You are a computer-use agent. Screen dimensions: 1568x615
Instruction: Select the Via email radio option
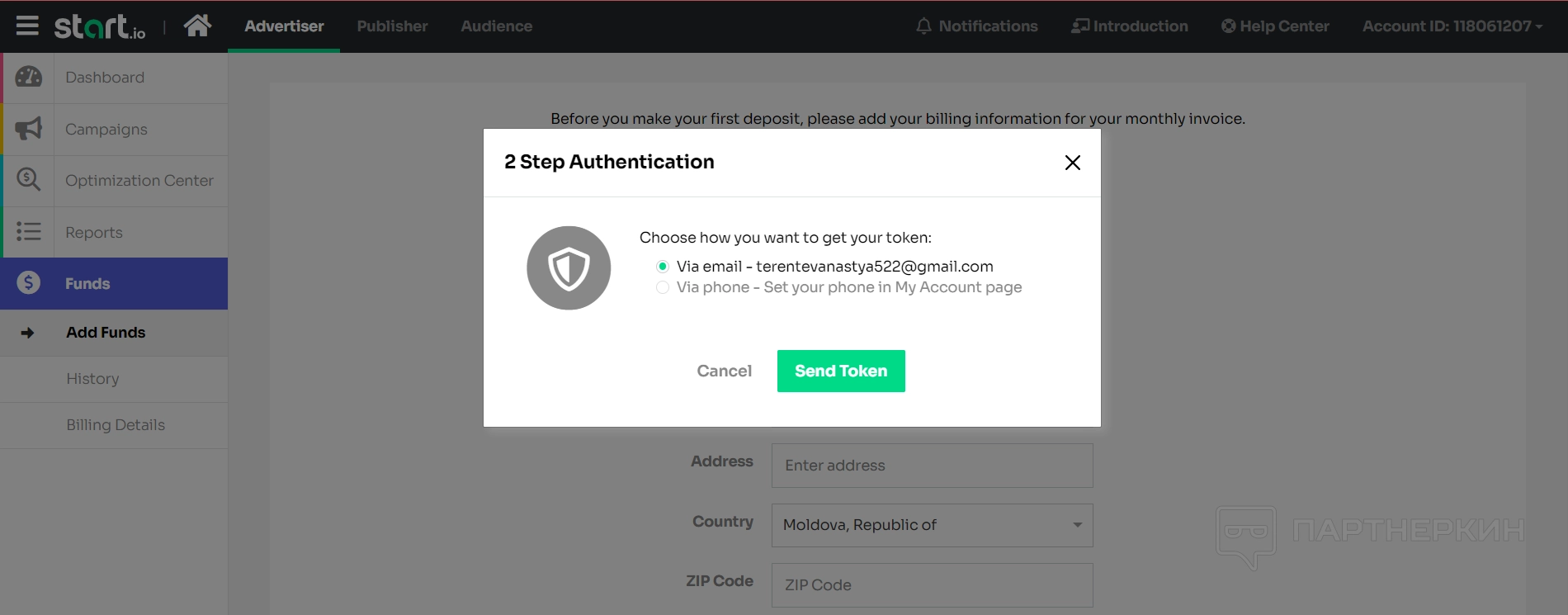pos(663,267)
